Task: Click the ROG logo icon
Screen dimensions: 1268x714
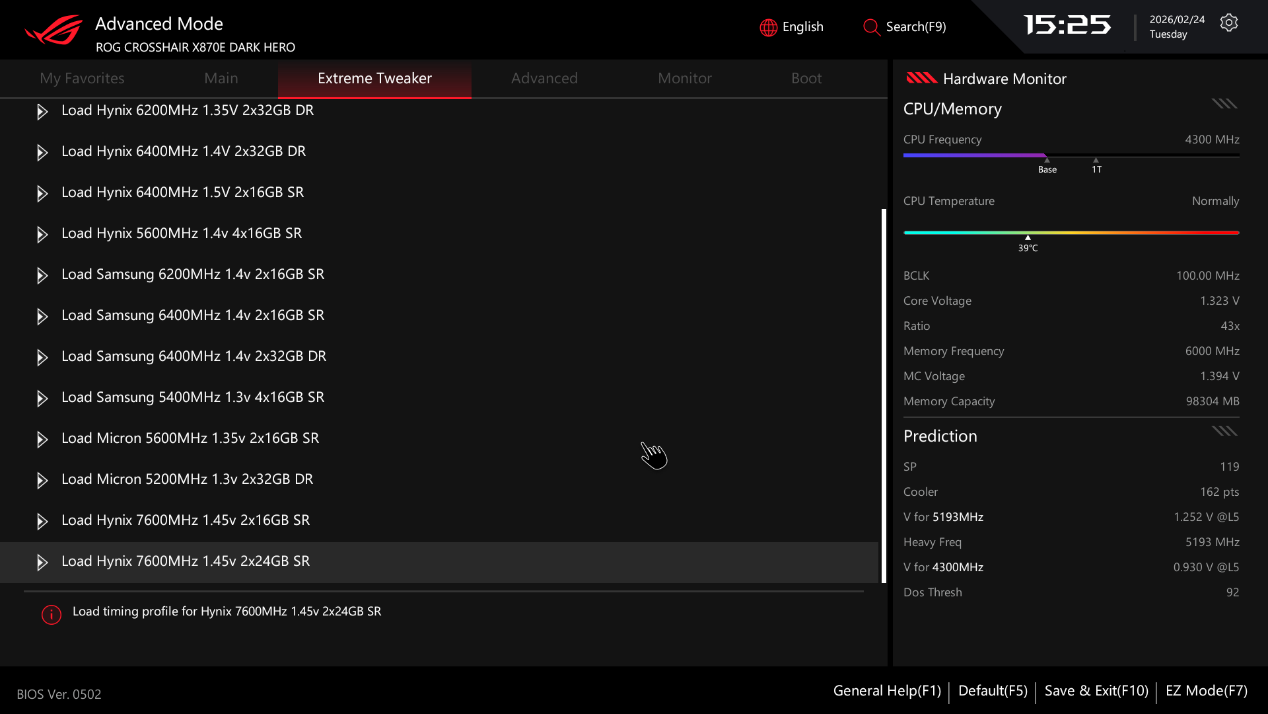Action: click(54, 30)
